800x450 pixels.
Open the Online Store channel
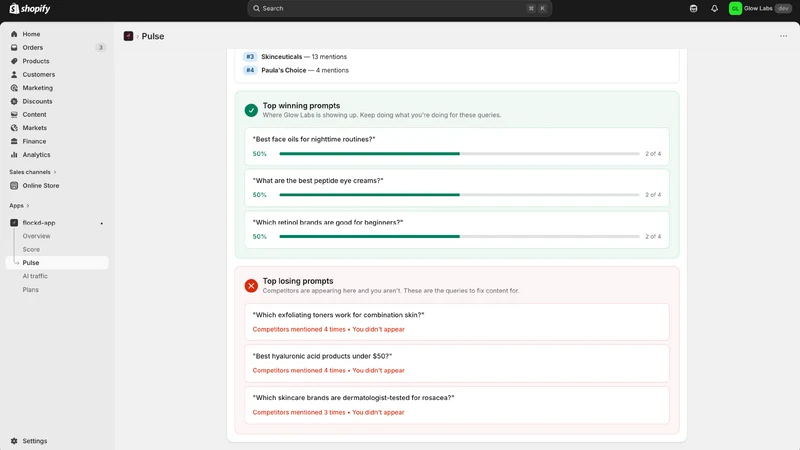pos(41,186)
